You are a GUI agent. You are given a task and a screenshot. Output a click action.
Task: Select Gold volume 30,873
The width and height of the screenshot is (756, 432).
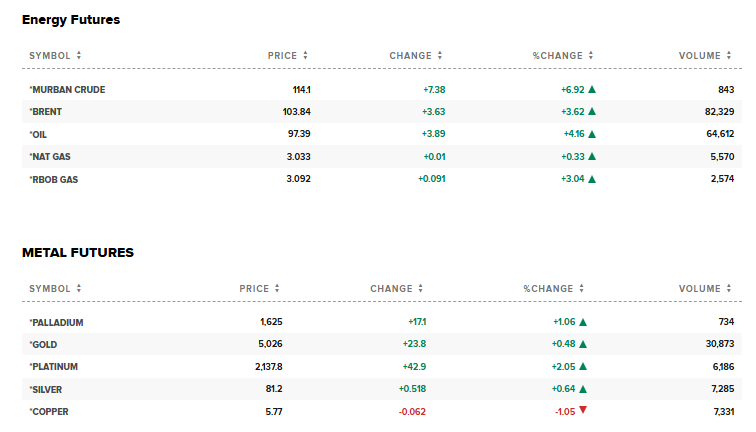720,344
